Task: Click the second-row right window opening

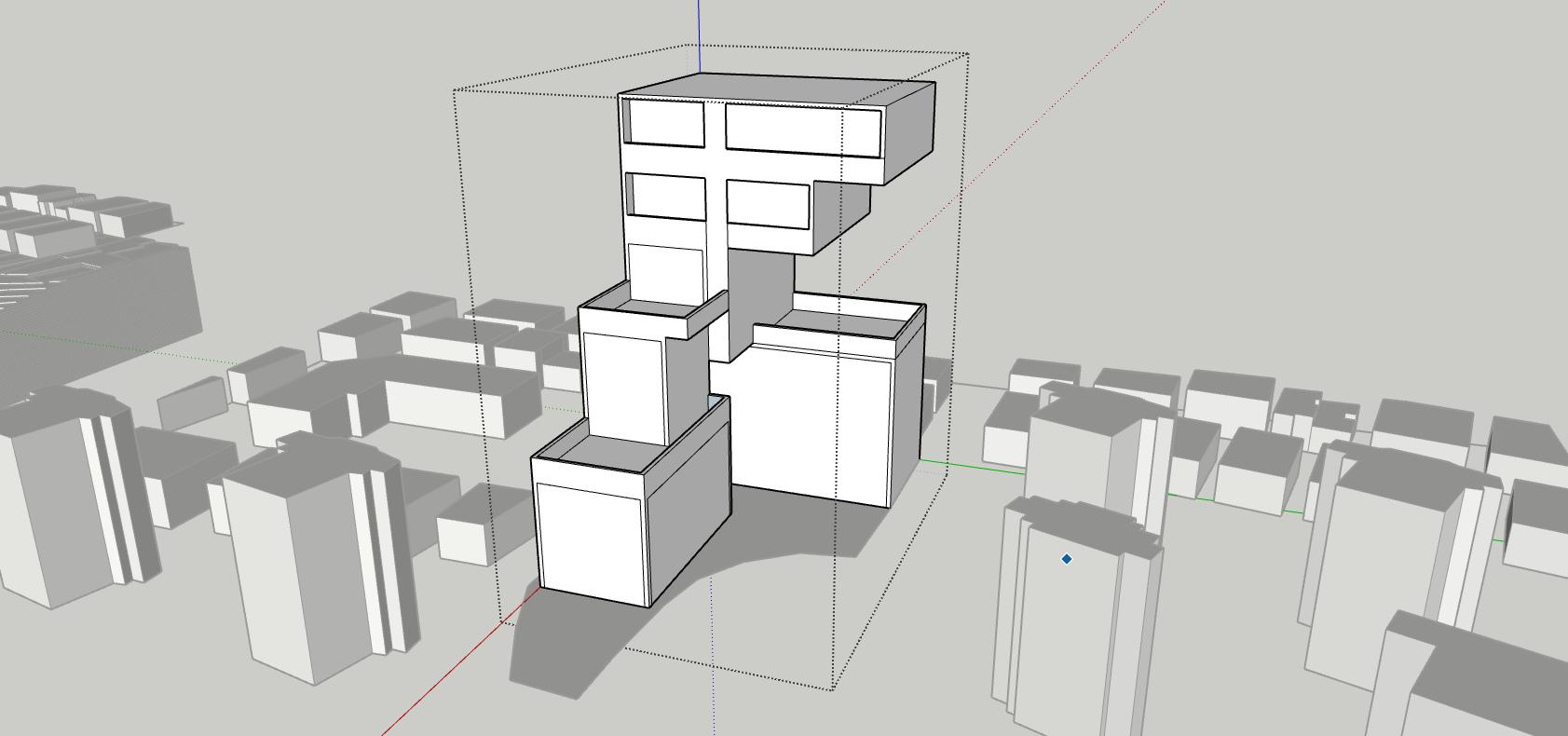Action: tap(766, 203)
